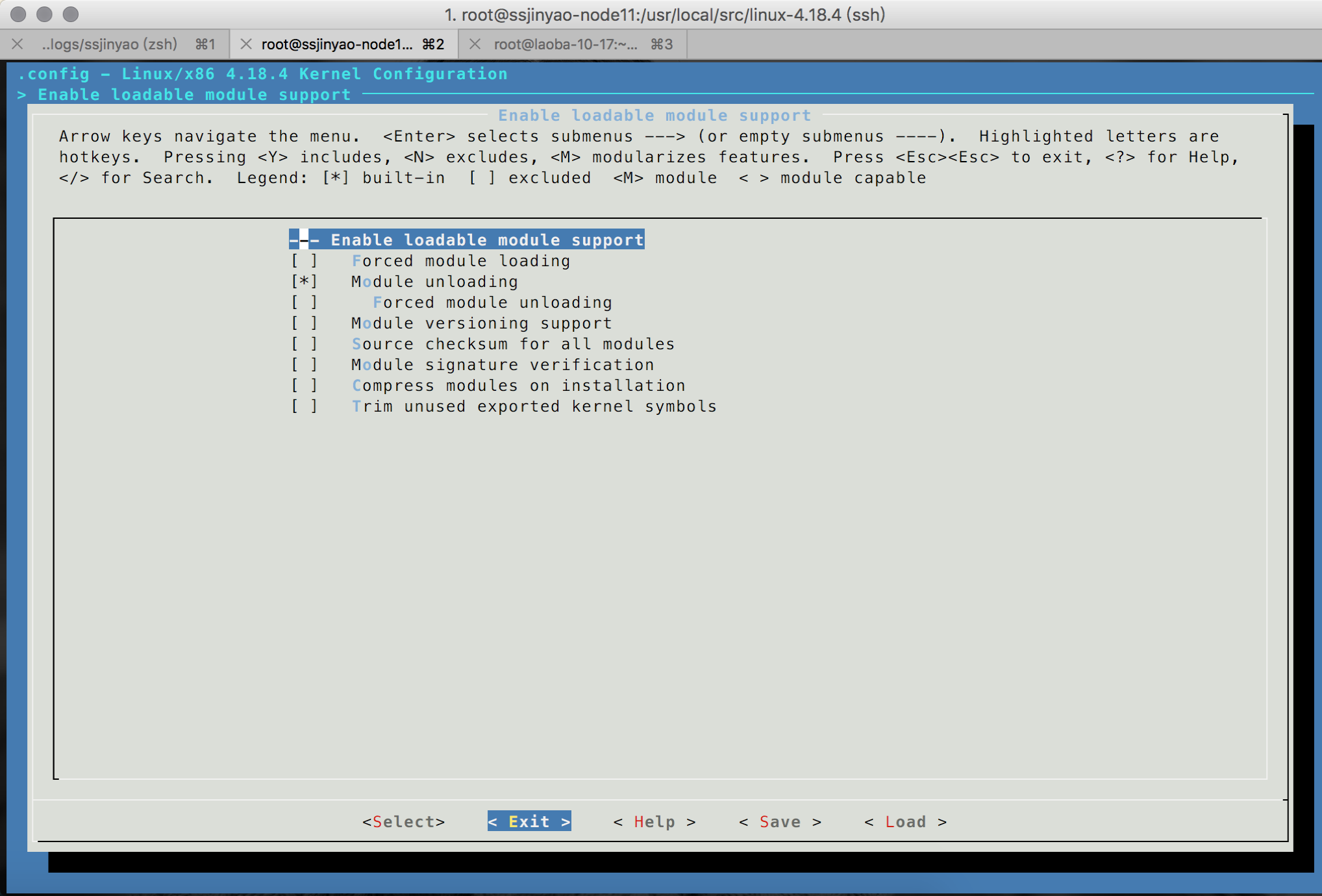Toggle Compress modules on installation checkbox

click(x=304, y=386)
